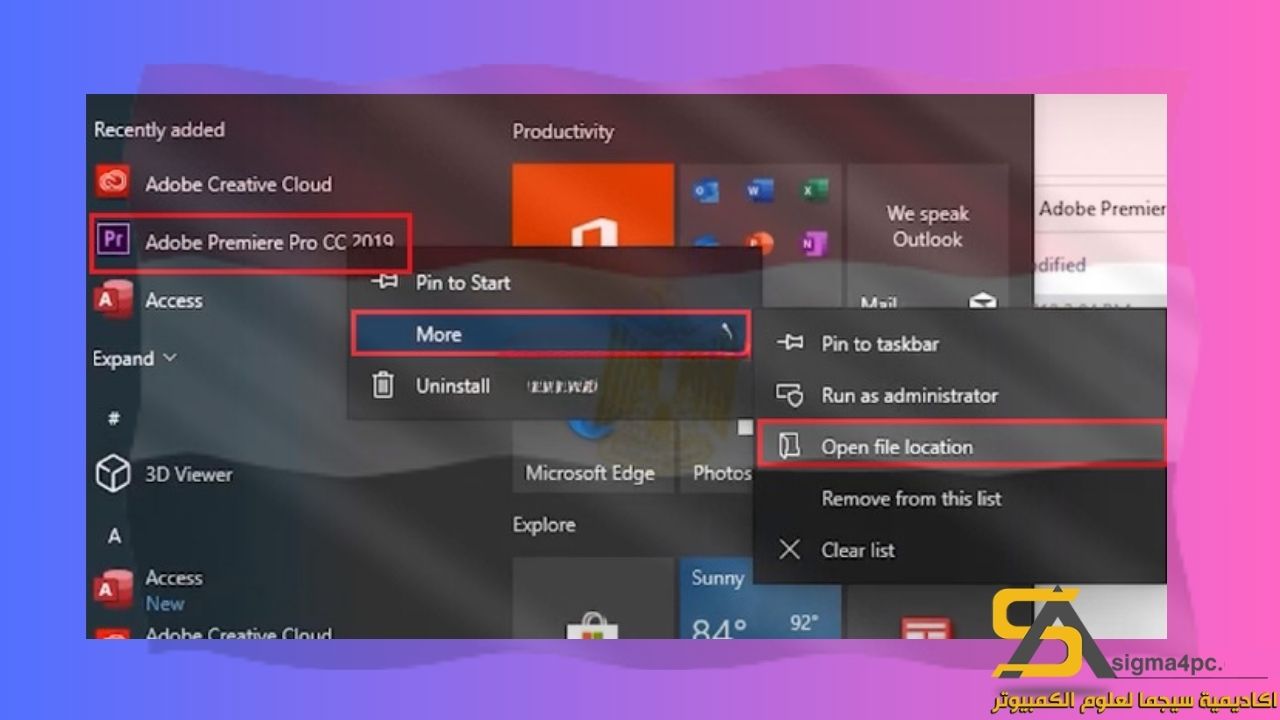Expand the More submenu

pos(550,334)
